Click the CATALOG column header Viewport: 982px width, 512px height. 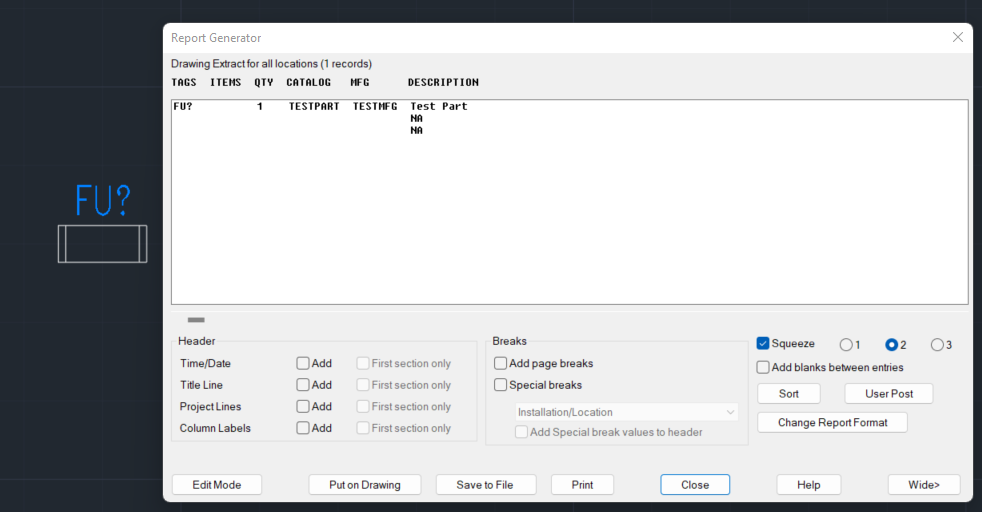[309, 82]
